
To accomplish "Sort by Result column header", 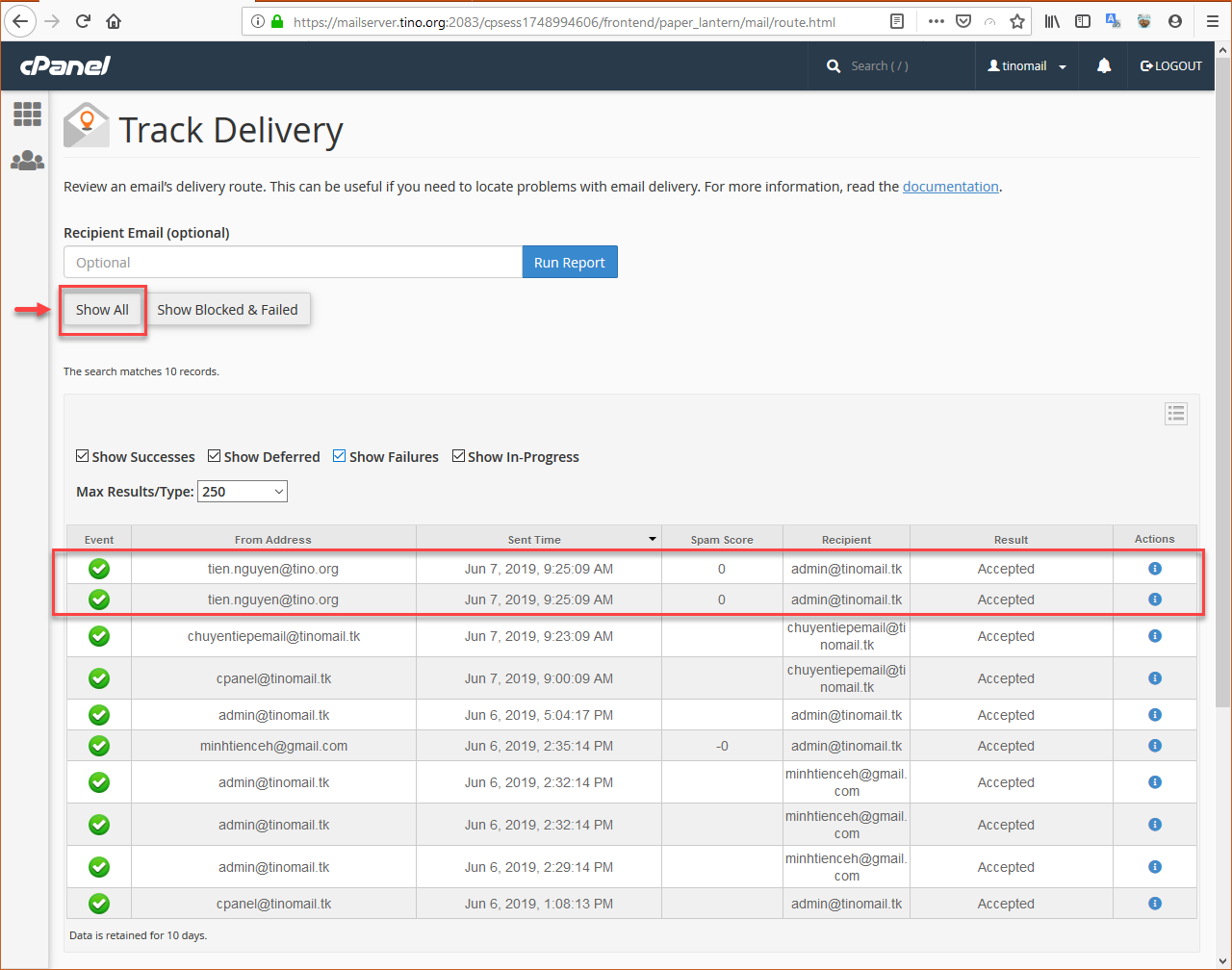I will tap(1011, 540).
